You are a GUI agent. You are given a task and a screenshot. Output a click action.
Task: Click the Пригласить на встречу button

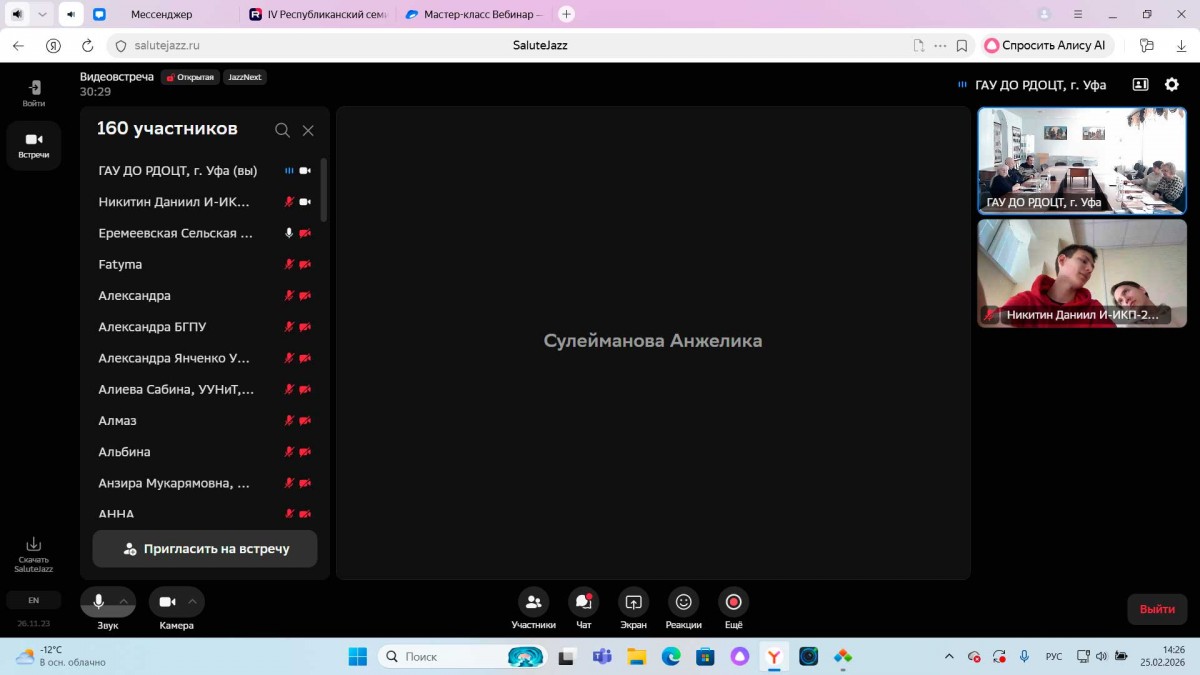point(205,549)
